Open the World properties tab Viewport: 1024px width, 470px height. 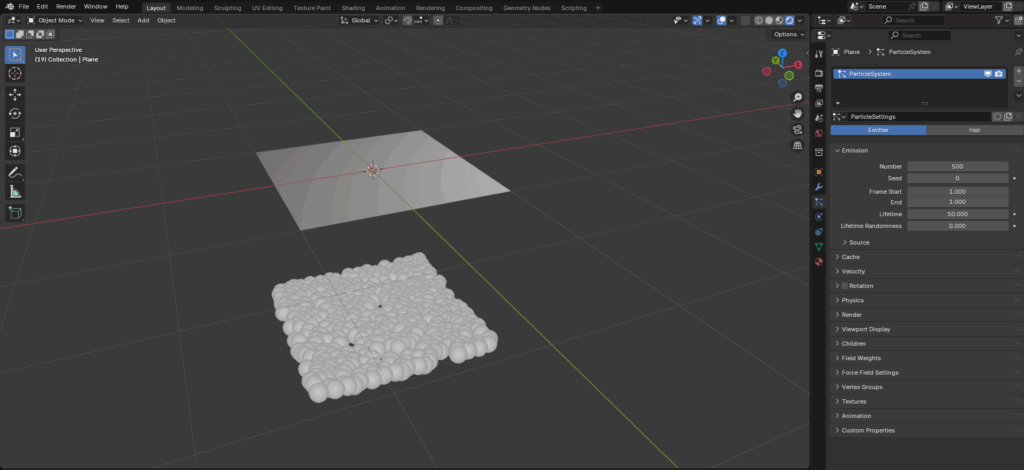(819, 133)
